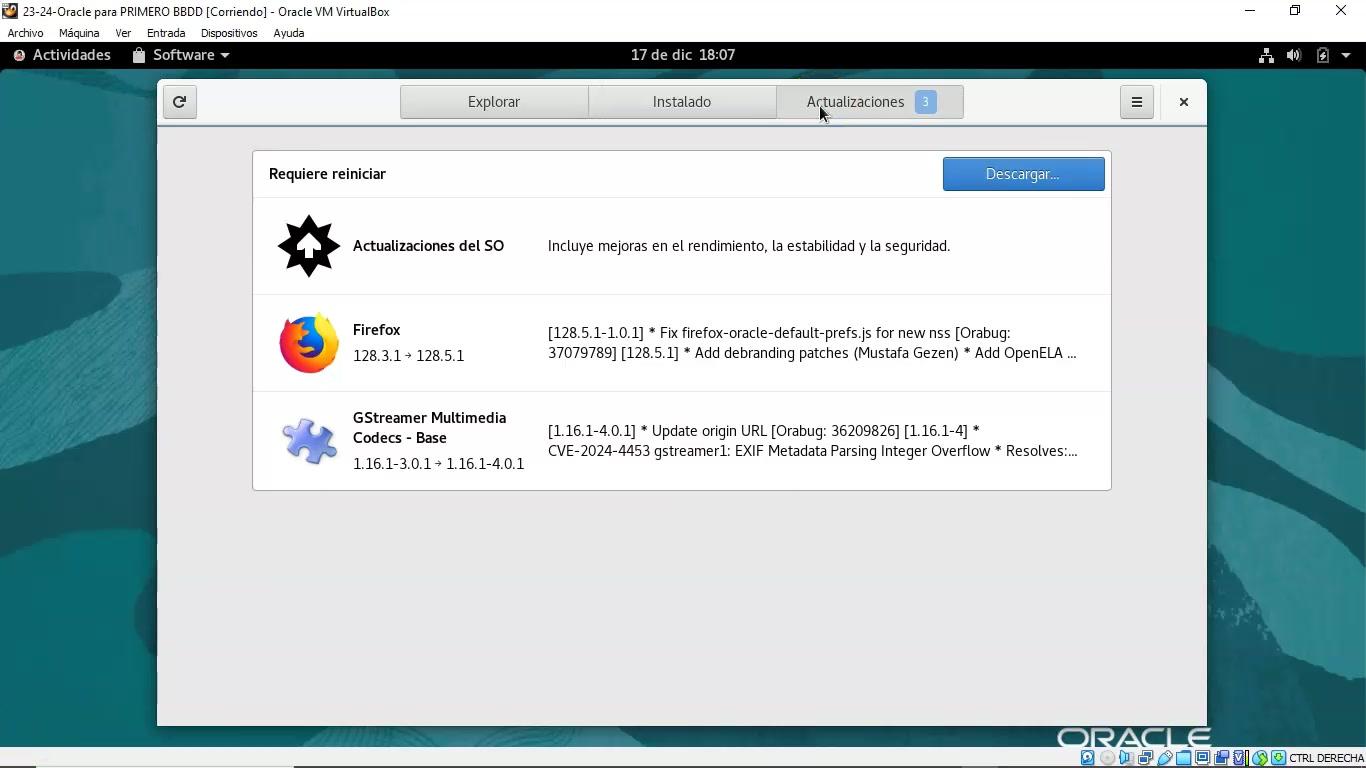Click the volume speaker icon in top bar
The height and width of the screenshot is (768, 1366).
(x=1294, y=55)
